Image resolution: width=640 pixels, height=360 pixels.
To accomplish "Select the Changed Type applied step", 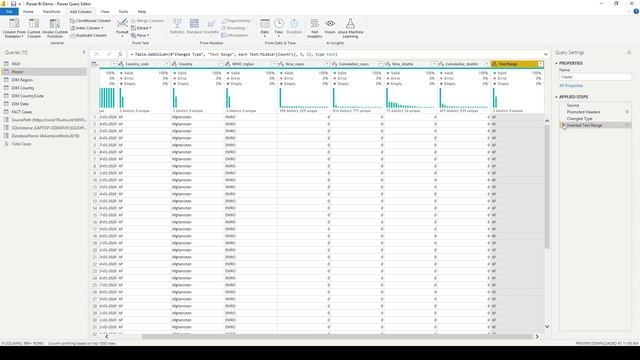I will pyautogui.click(x=596, y=118).
